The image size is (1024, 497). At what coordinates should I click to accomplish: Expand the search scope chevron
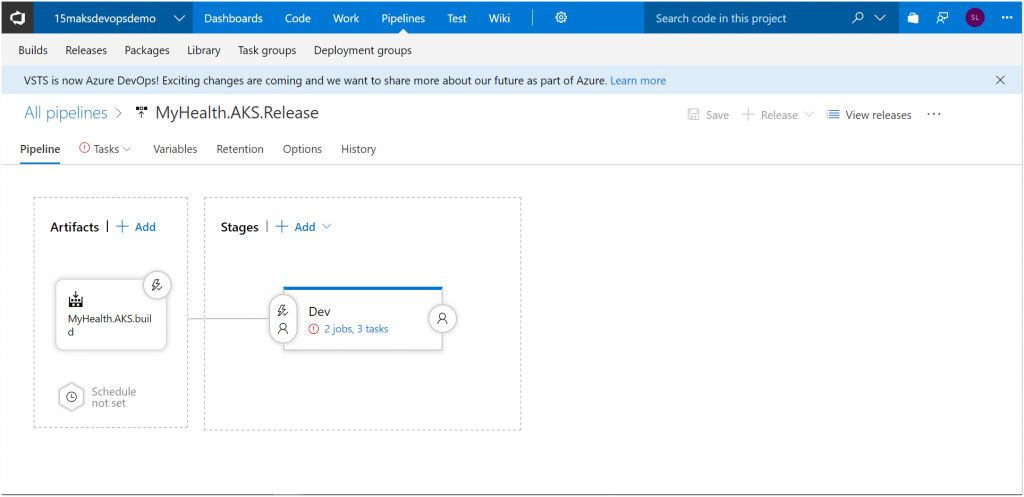880,18
